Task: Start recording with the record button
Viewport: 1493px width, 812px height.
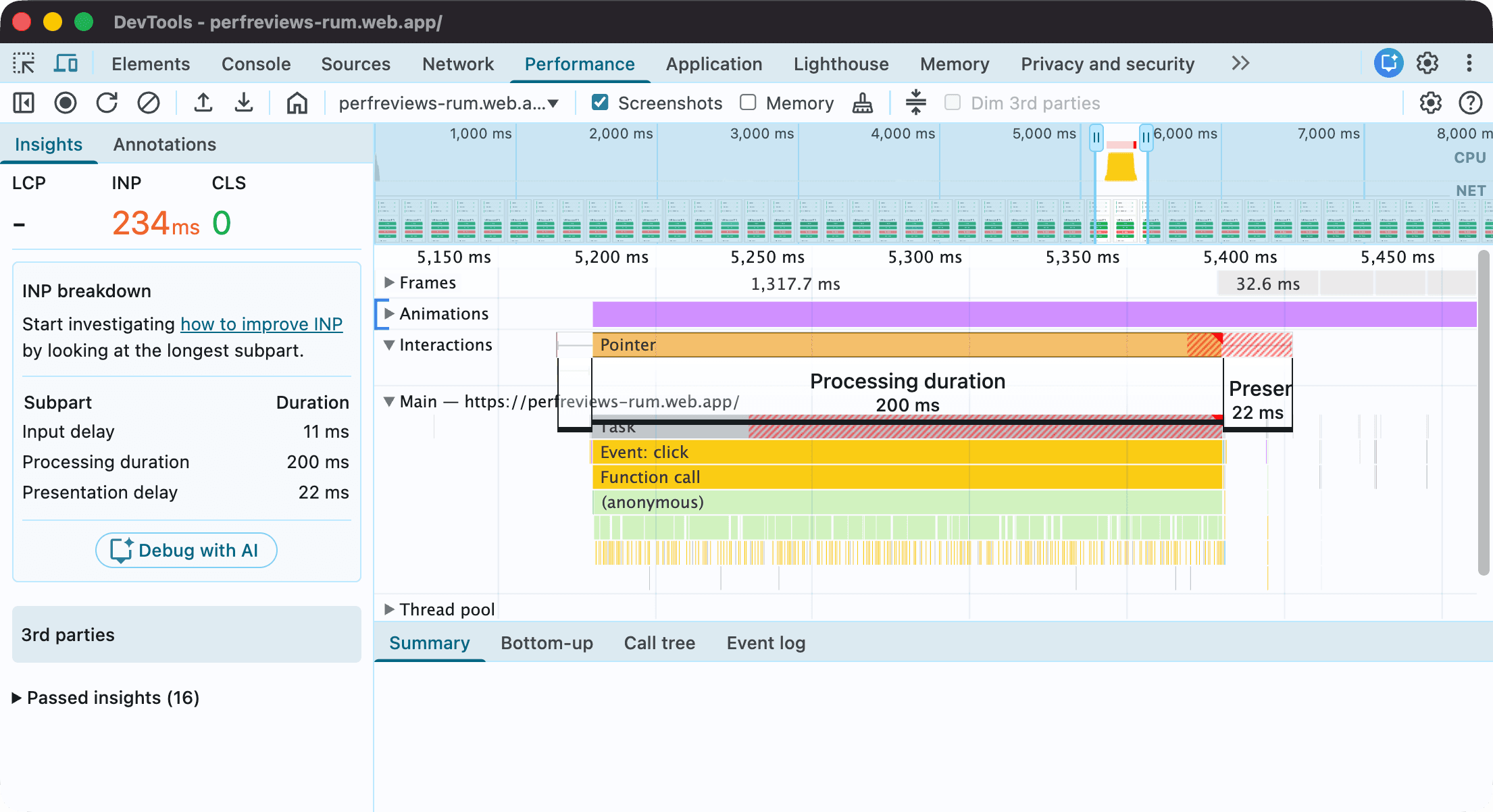Action: pos(66,103)
